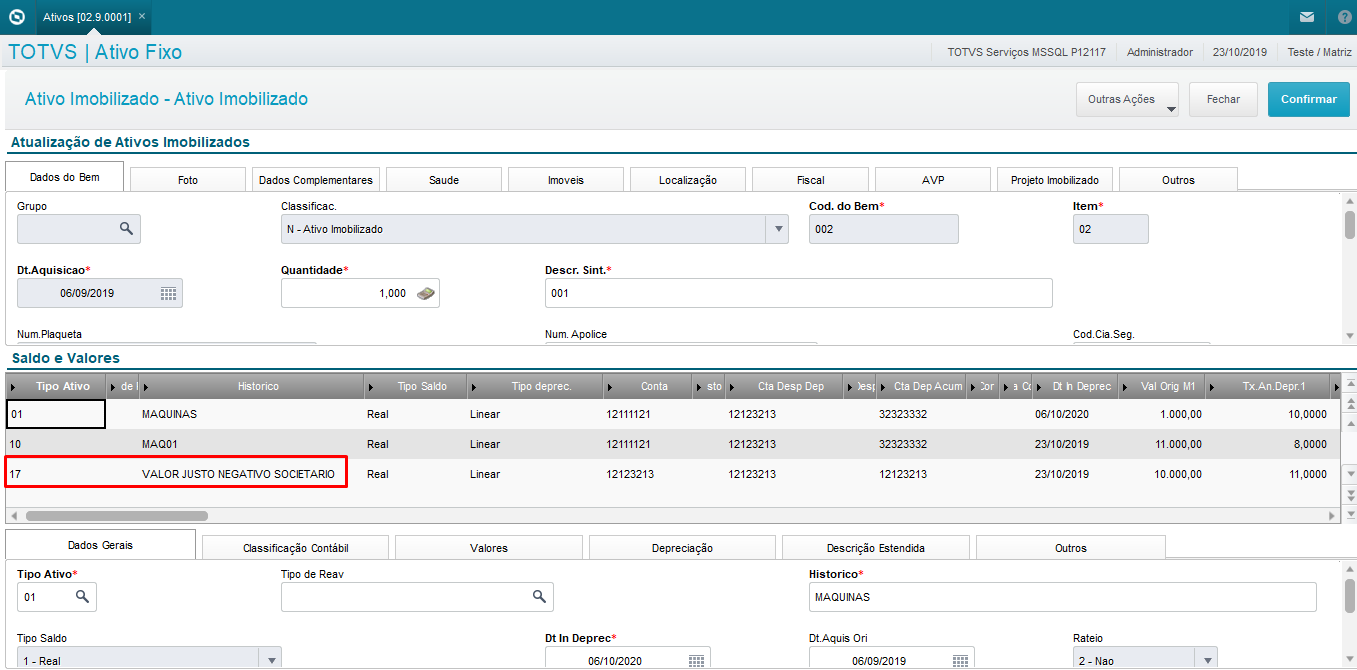Switch to the Dados do Bem tab

[64, 177]
